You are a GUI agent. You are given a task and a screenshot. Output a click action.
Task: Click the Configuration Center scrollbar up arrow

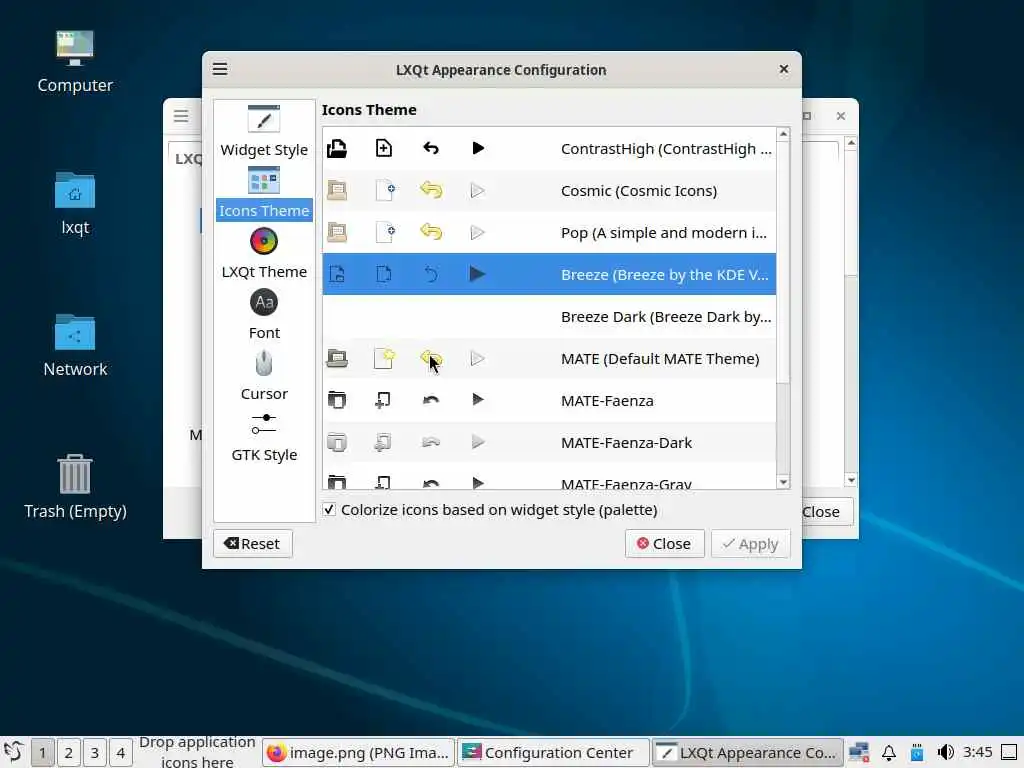(x=850, y=142)
